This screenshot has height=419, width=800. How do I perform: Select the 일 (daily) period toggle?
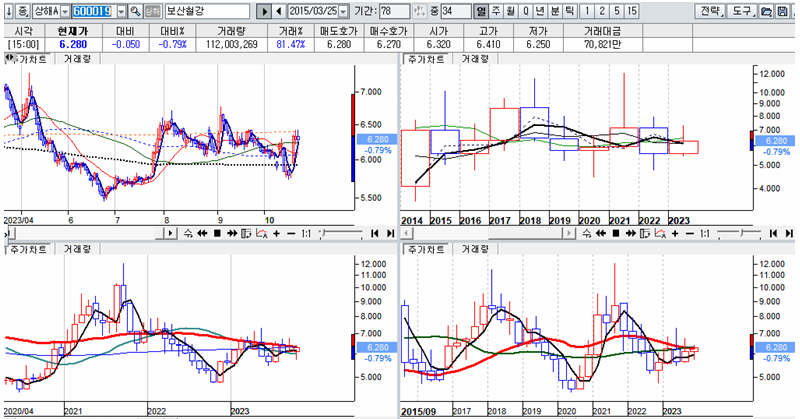point(480,11)
